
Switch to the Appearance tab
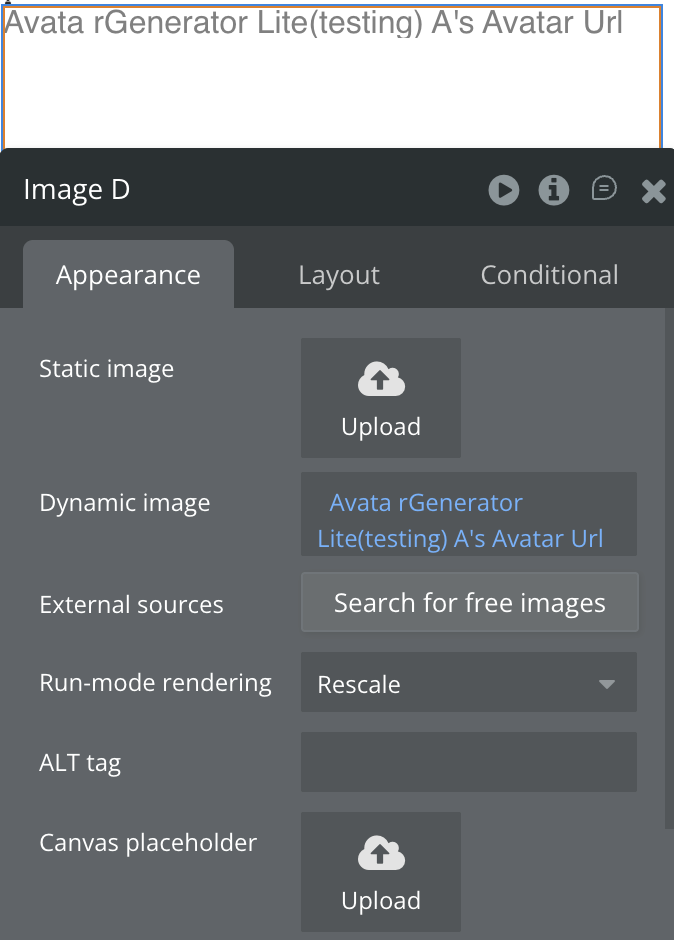[x=128, y=275]
